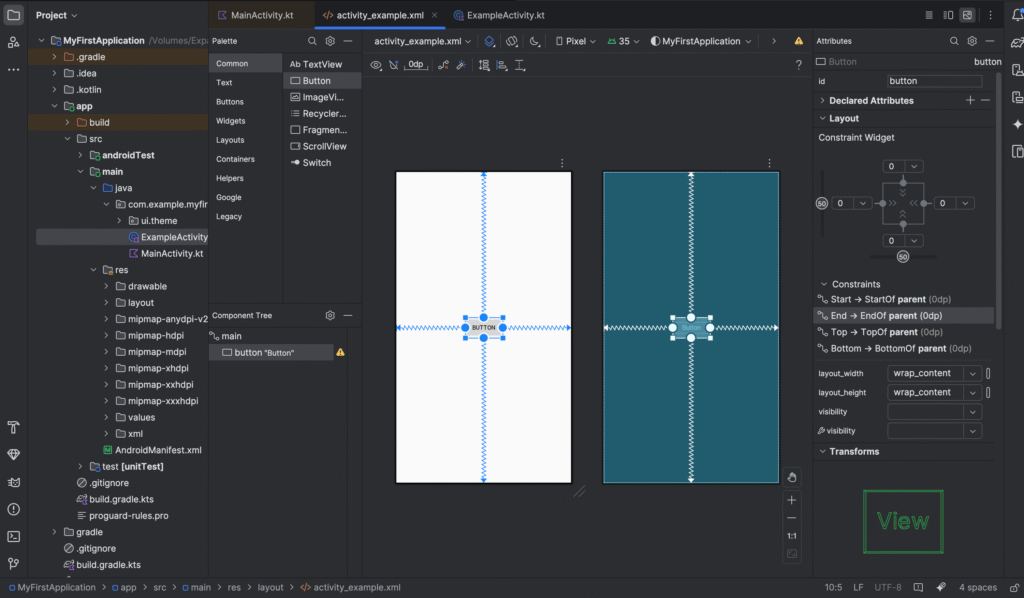Open the Problems exclamation tool icon
1024x598 pixels.
click(13, 509)
